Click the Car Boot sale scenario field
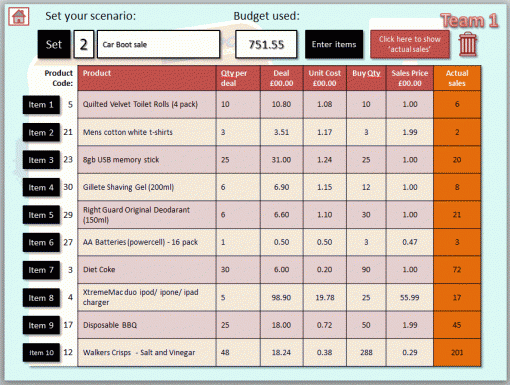The image size is (510, 385). (x=158, y=44)
